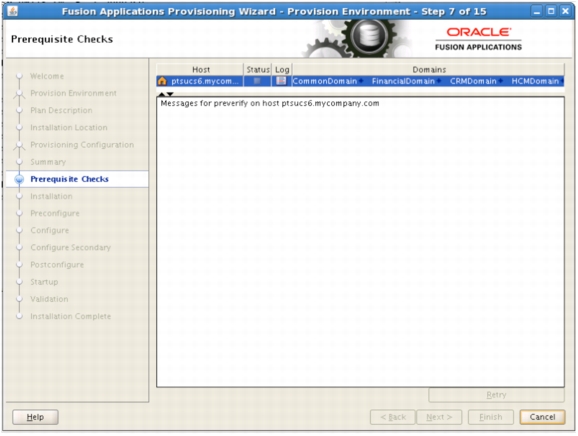Click the Domains column header
This screenshot has height=436, width=578.
[428, 70]
